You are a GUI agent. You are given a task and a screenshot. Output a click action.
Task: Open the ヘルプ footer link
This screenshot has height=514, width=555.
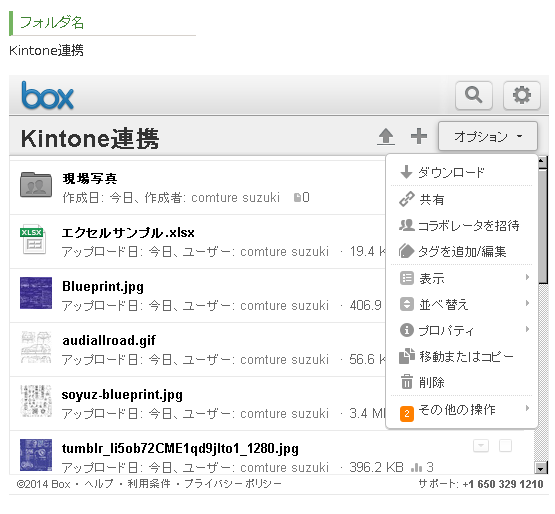pos(99,484)
